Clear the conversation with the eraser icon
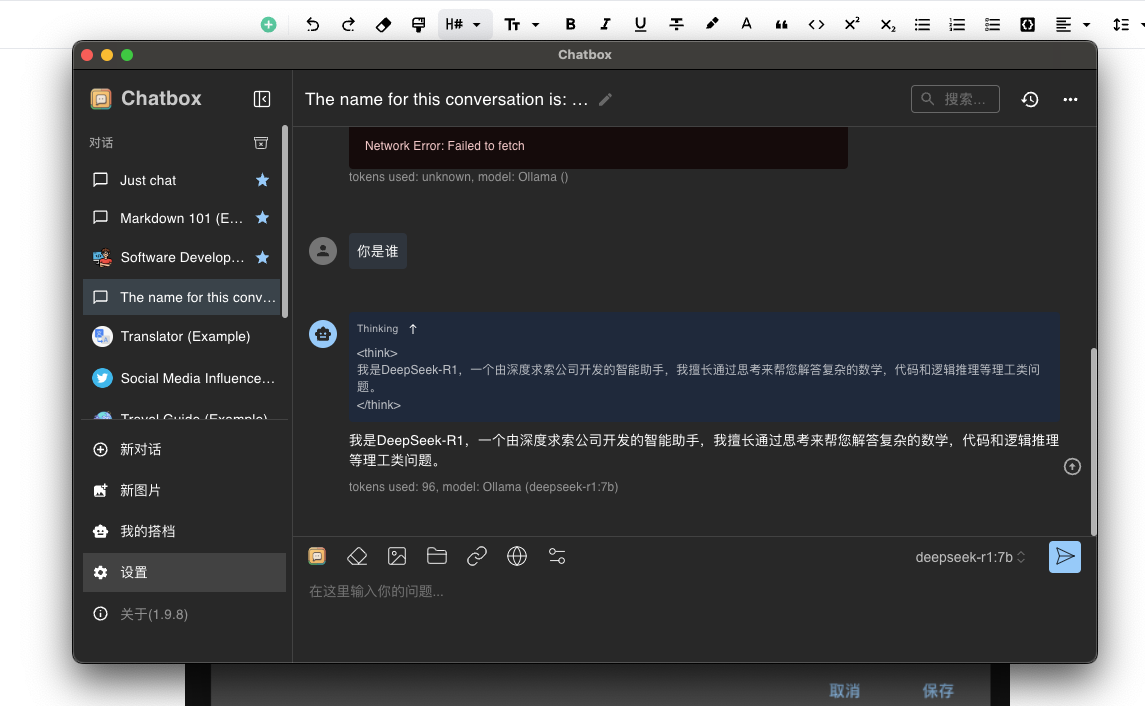The height and width of the screenshot is (706, 1145). coord(357,556)
